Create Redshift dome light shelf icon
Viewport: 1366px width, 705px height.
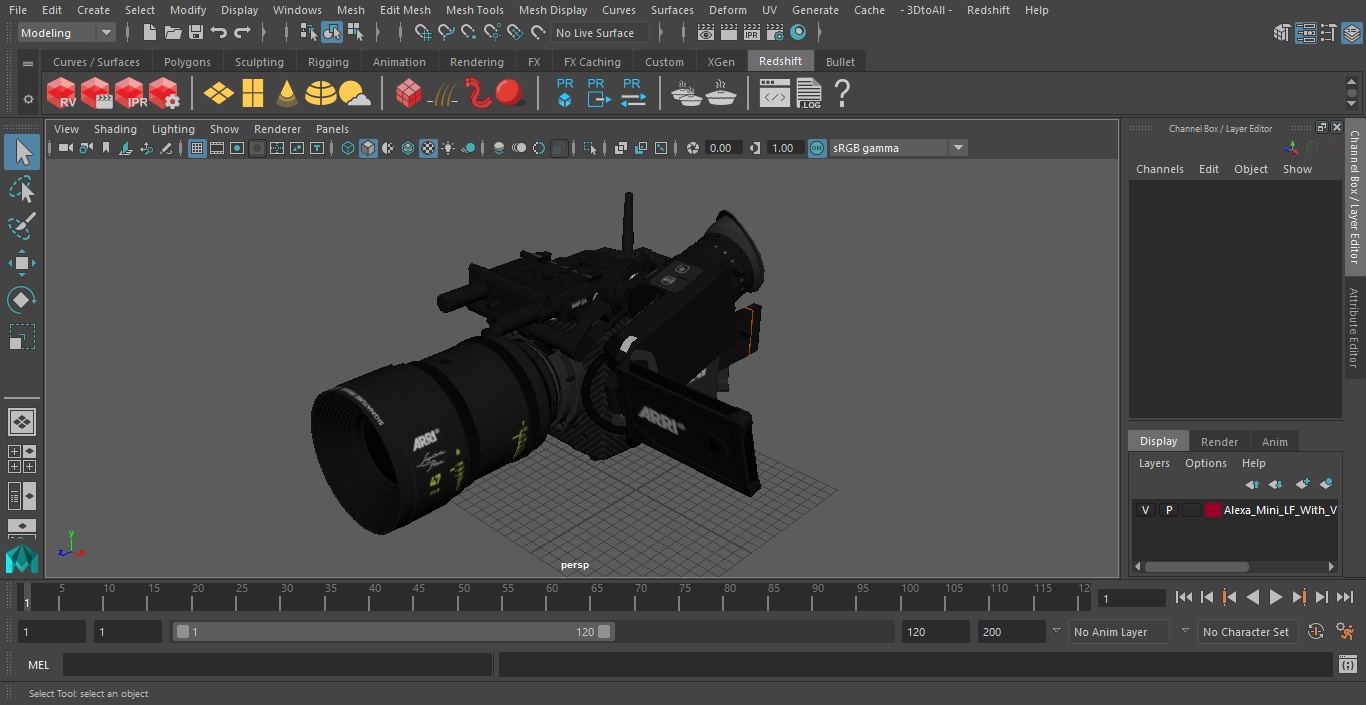click(x=320, y=94)
